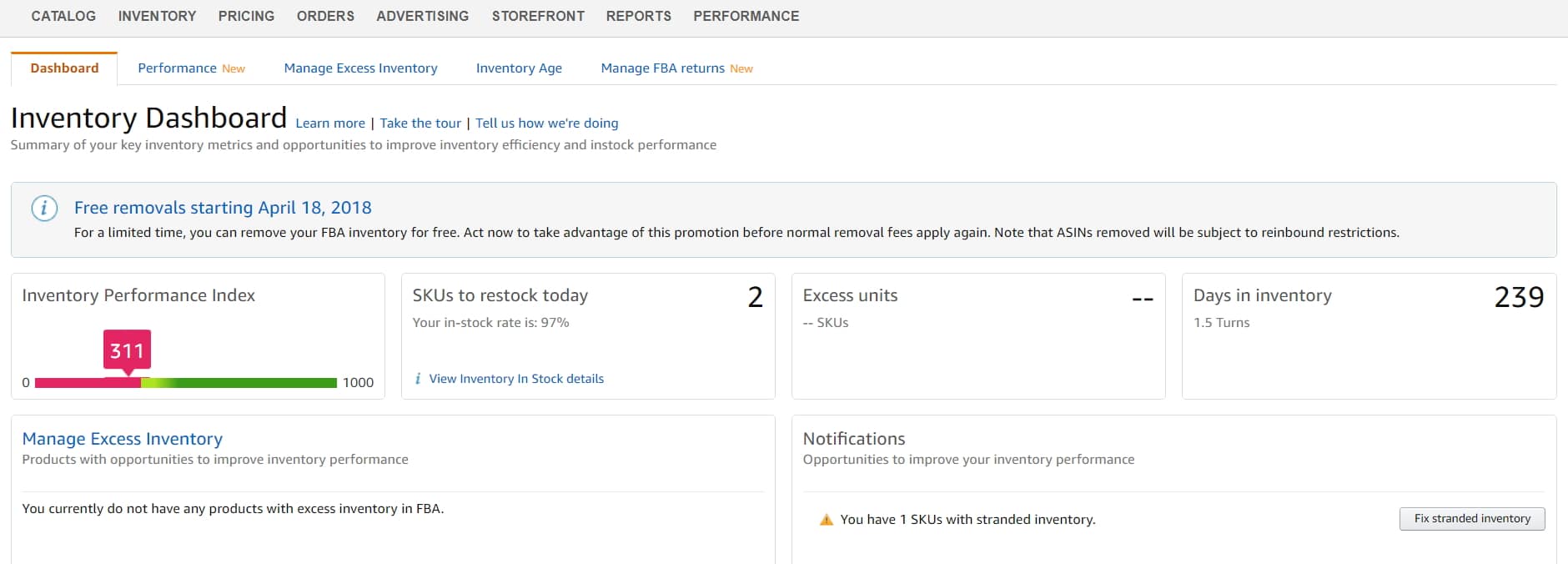Click the Fix stranded inventory button
The width and height of the screenshot is (1568, 564).
[x=1472, y=519]
